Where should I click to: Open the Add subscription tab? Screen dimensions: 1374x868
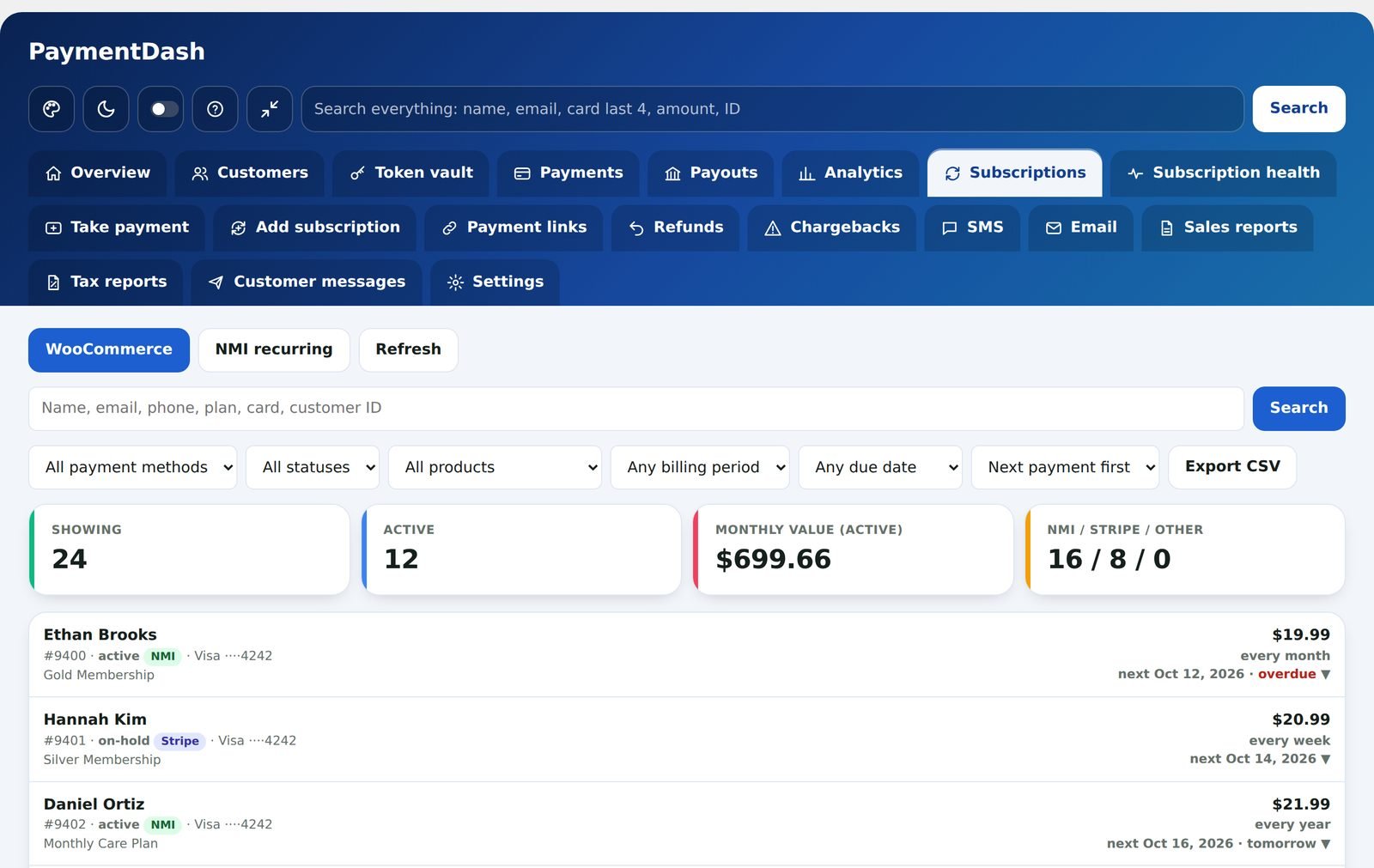pos(315,228)
